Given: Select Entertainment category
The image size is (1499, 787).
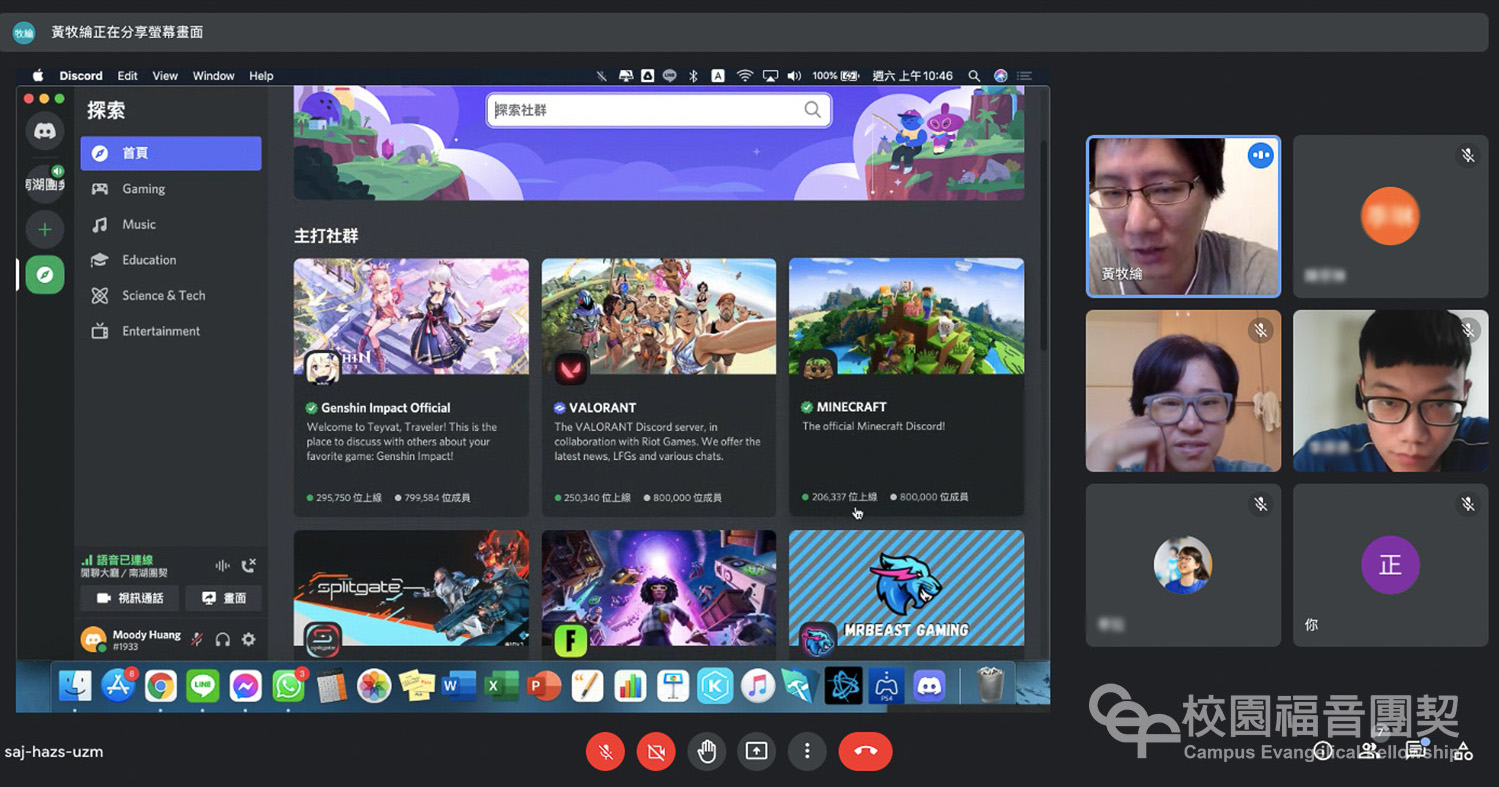Looking at the screenshot, I should point(171,331).
